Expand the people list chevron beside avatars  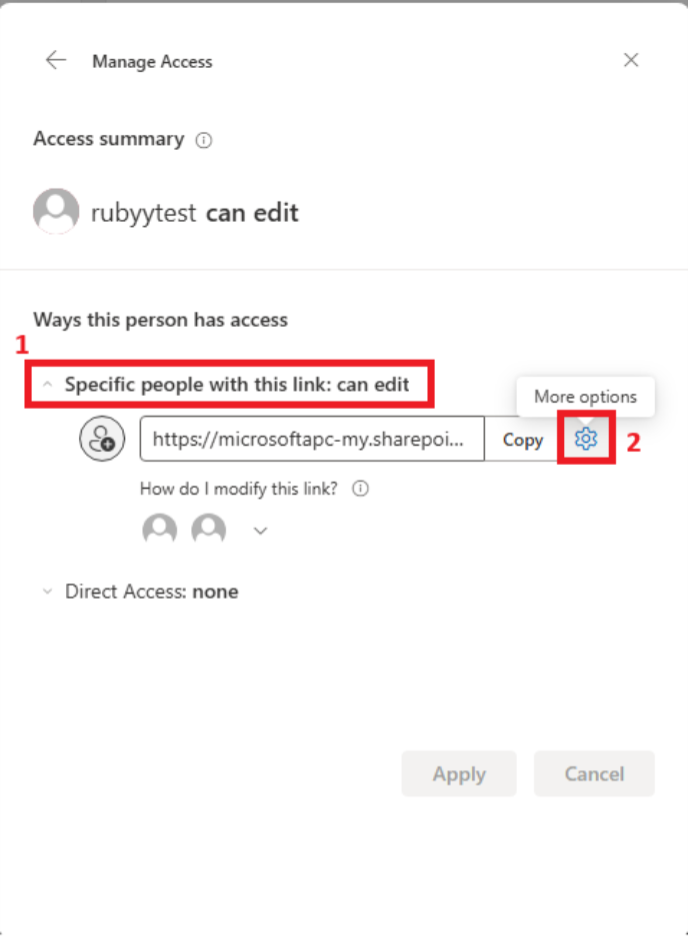pos(260,531)
